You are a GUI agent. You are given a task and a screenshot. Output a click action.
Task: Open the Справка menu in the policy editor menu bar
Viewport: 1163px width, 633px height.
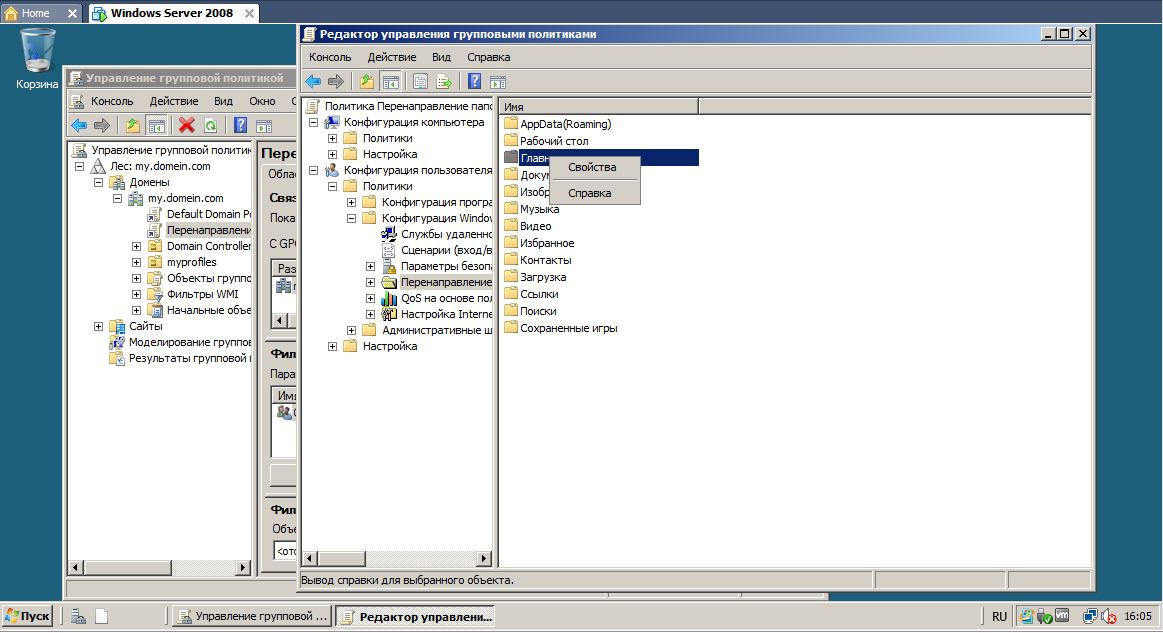point(488,57)
